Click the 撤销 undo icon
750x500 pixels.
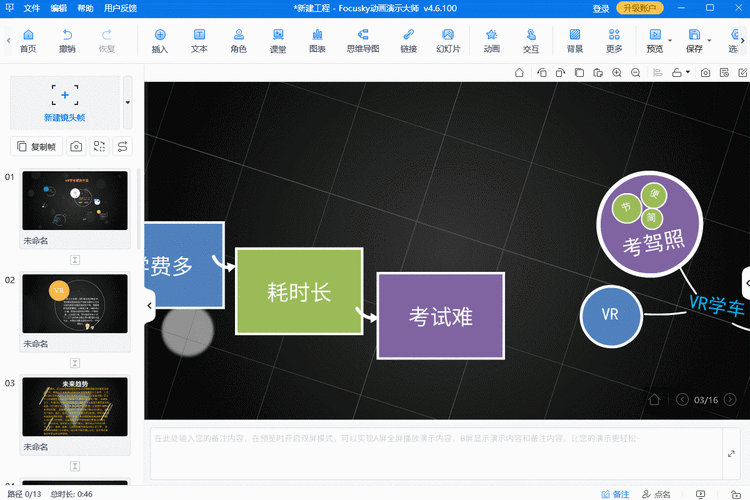(67, 41)
